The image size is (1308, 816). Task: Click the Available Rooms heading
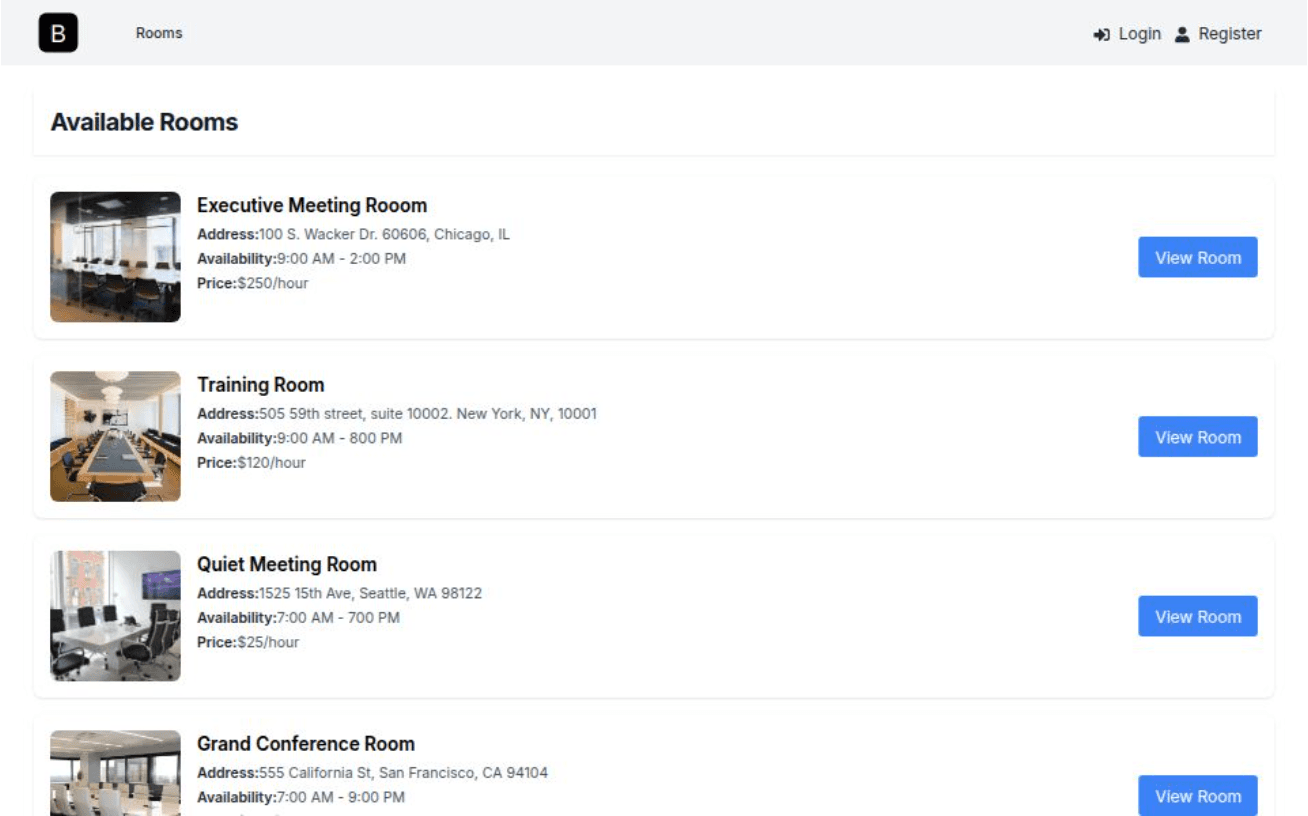(144, 122)
